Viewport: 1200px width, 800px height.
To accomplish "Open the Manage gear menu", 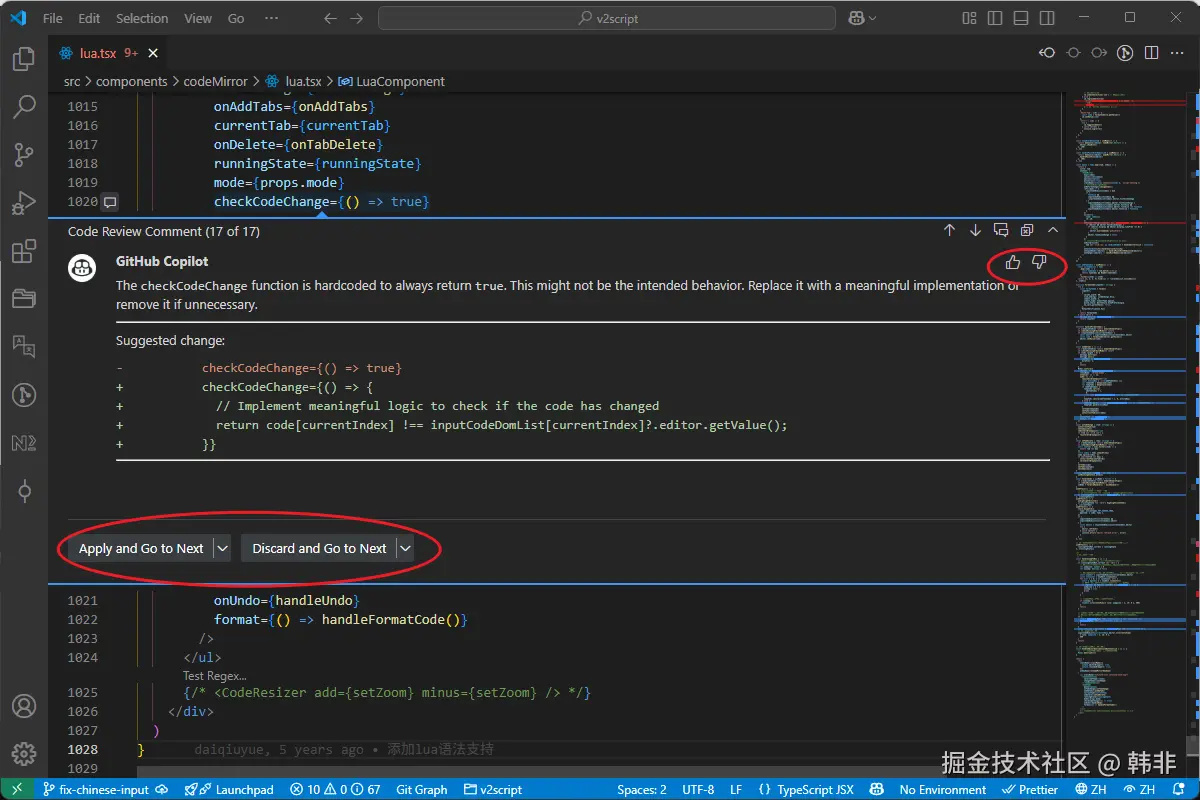I will [24, 754].
